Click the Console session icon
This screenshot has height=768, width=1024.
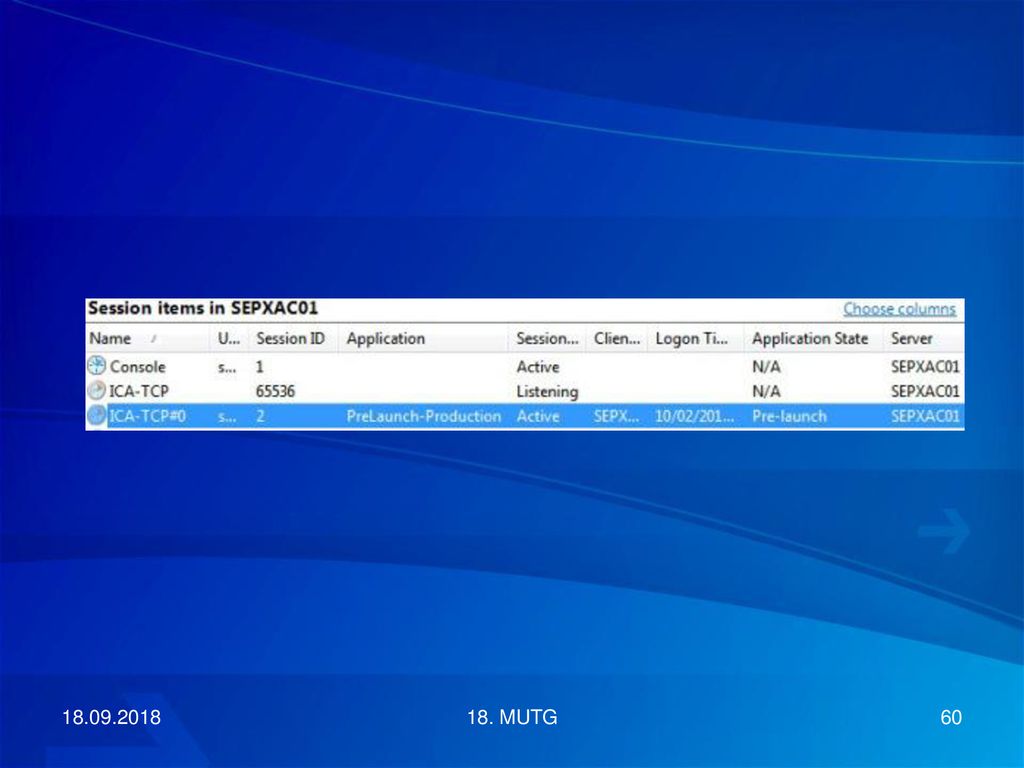click(x=97, y=366)
